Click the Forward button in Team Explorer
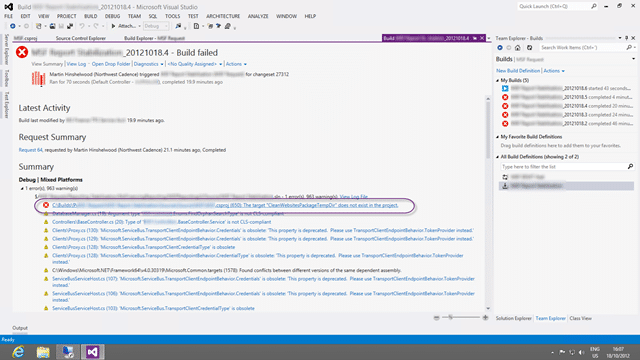This screenshot has height=360, width=640. [x=509, y=48]
